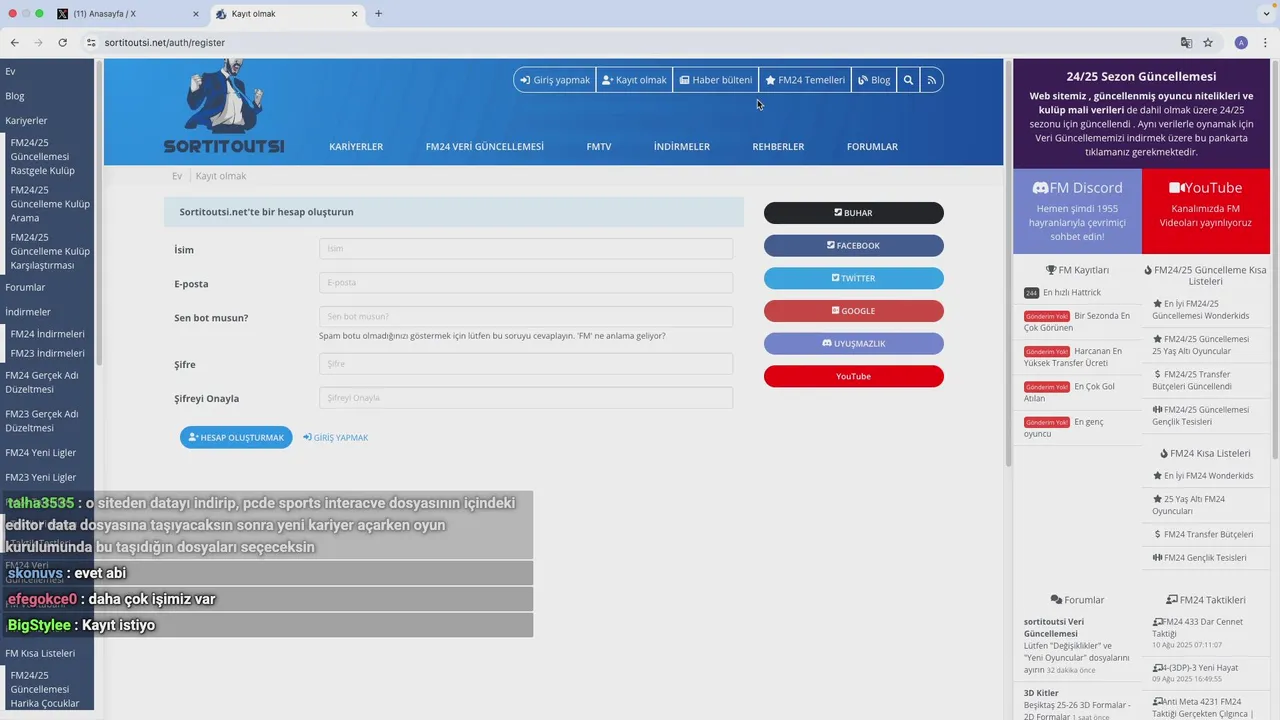Screen dimensions: 1280x720
Task: Sign up with BUHAR button
Action: (854, 213)
